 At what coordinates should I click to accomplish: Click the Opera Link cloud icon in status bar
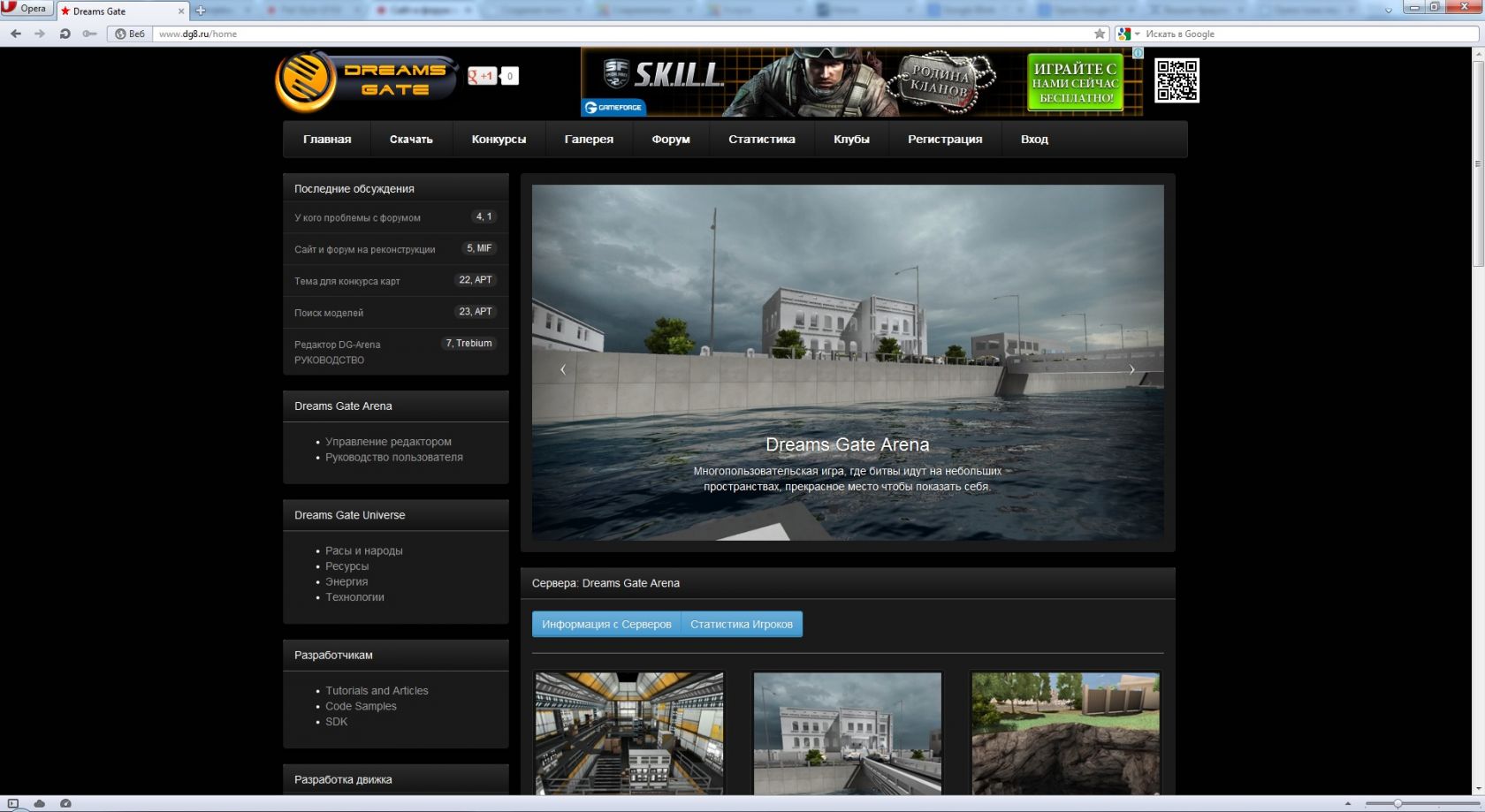point(39,804)
